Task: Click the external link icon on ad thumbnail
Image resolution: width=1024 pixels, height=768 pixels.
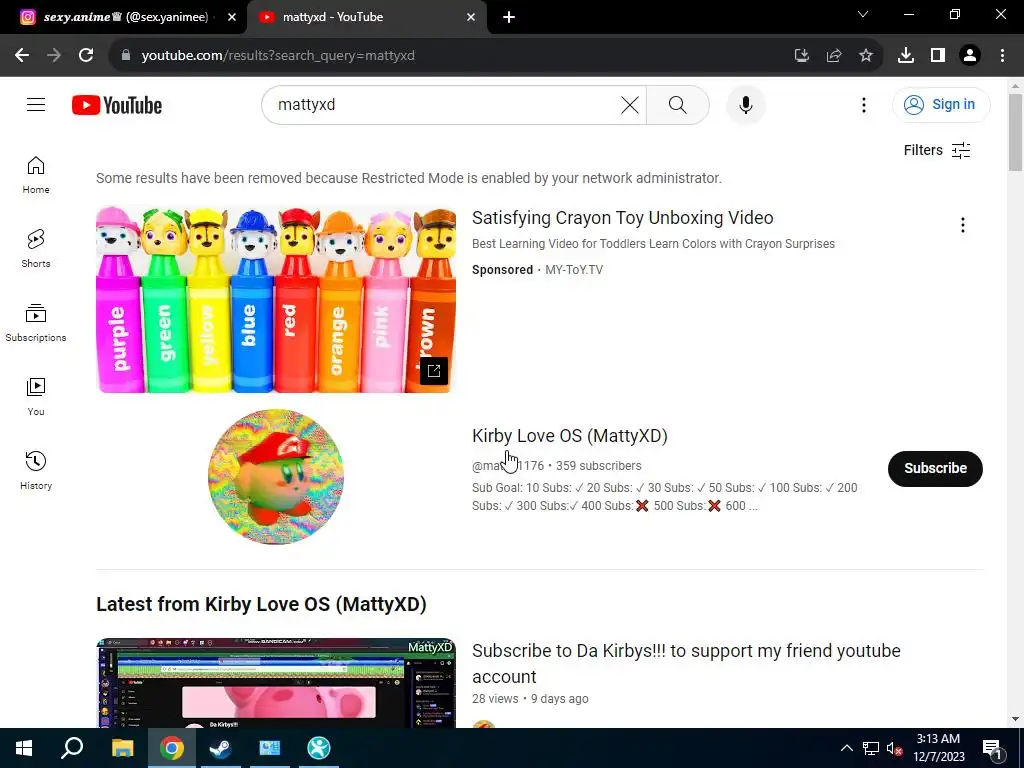Action: 434,371
